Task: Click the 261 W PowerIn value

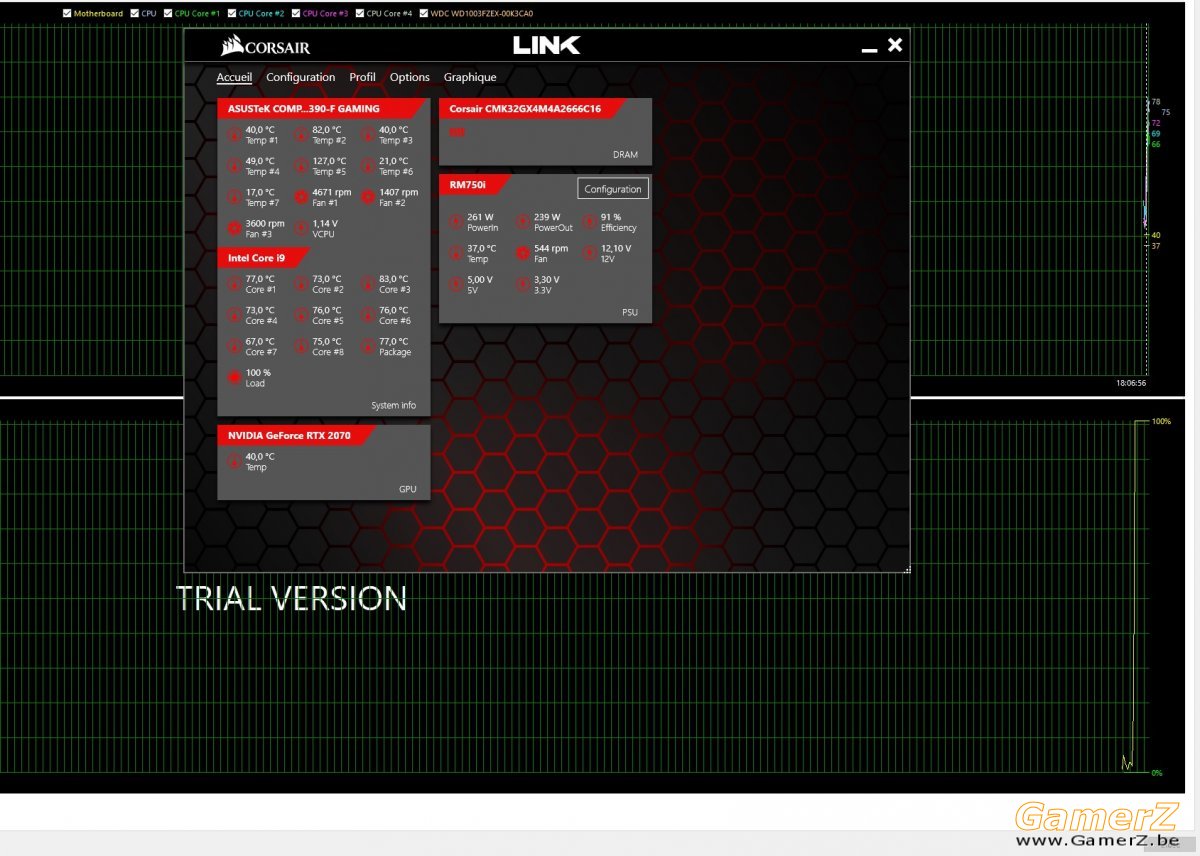Action: (x=481, y=217)
